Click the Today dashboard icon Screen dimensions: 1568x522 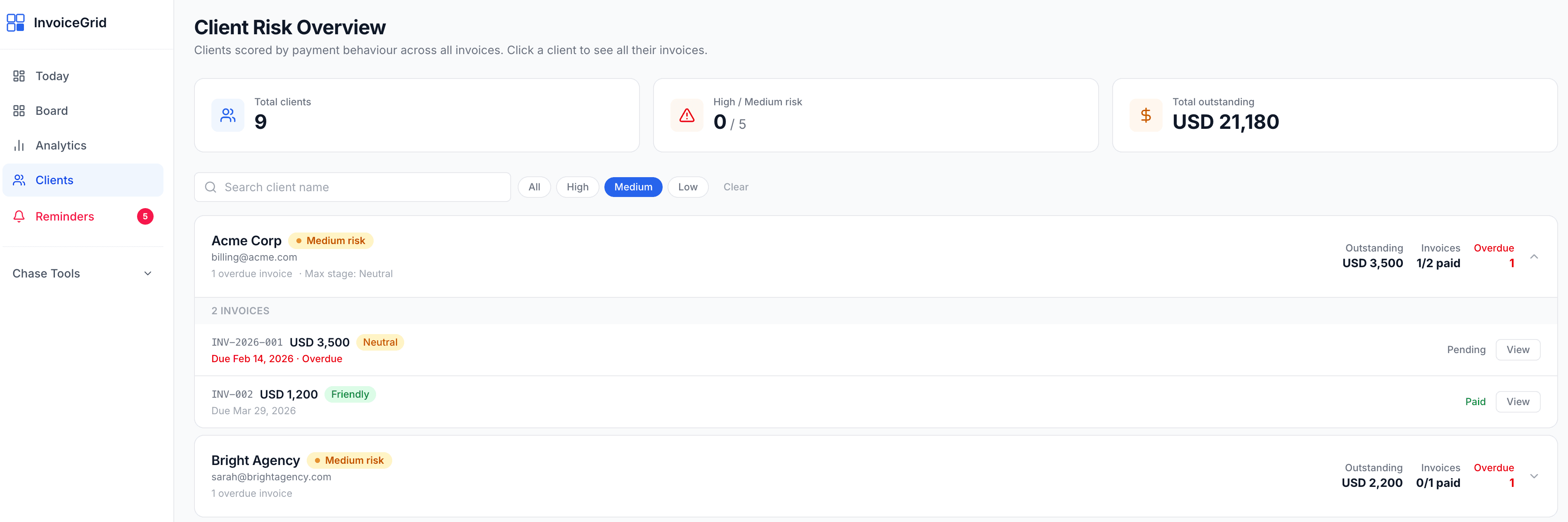[x=19, y=76]
